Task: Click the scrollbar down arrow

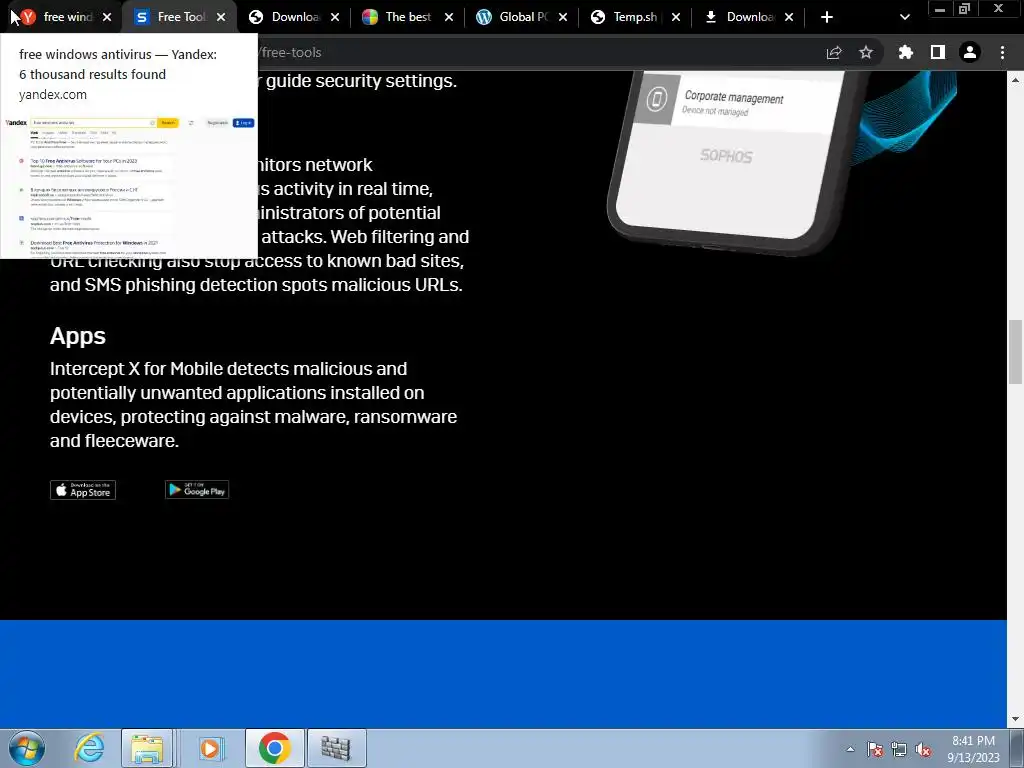Action: (x=1015, y=719)
